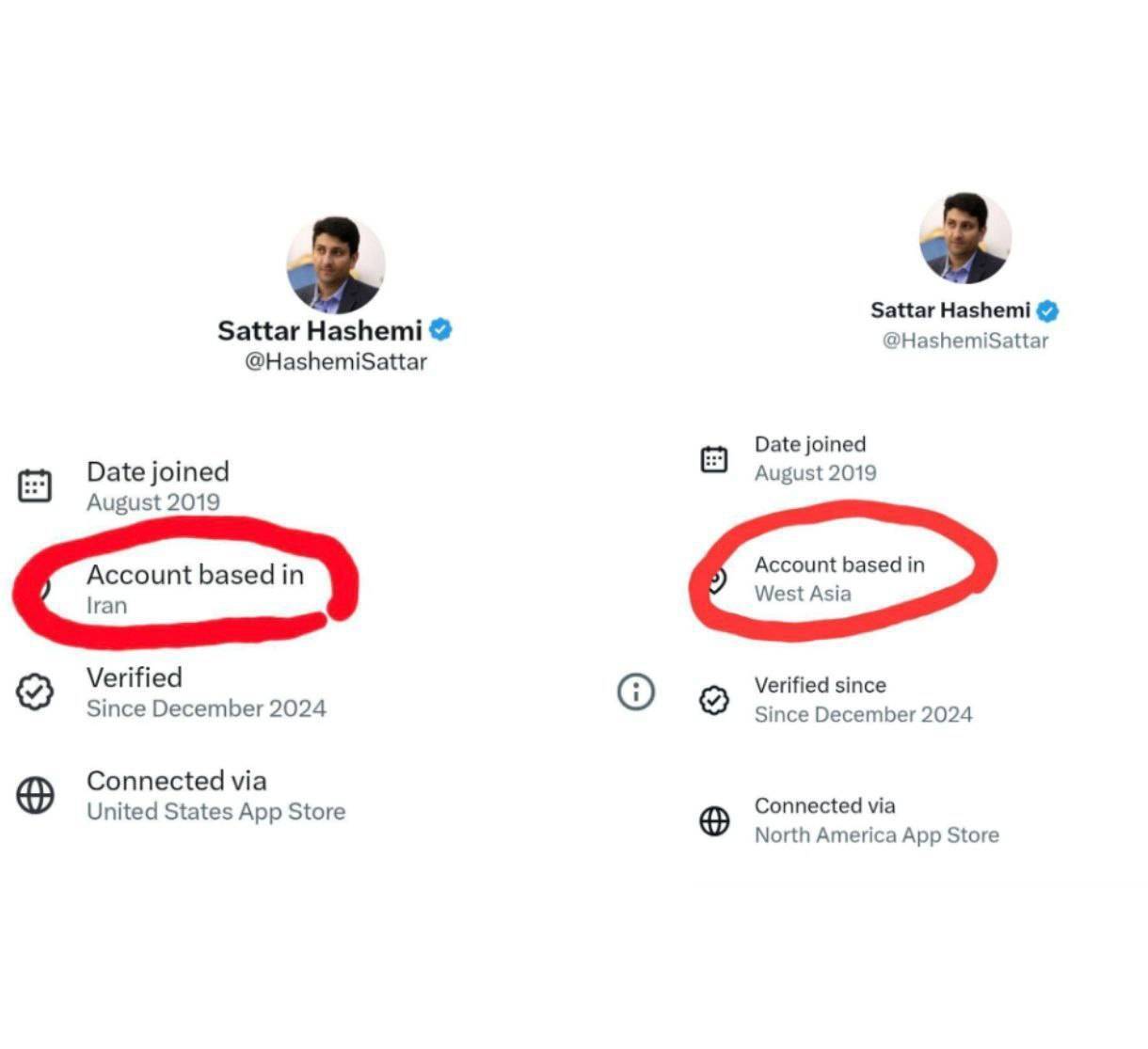This screenshot has height=1049, width=1148.
Task: Click blue verified badge after smaller Sattar Hashemi name
Action: [1047, 310]
